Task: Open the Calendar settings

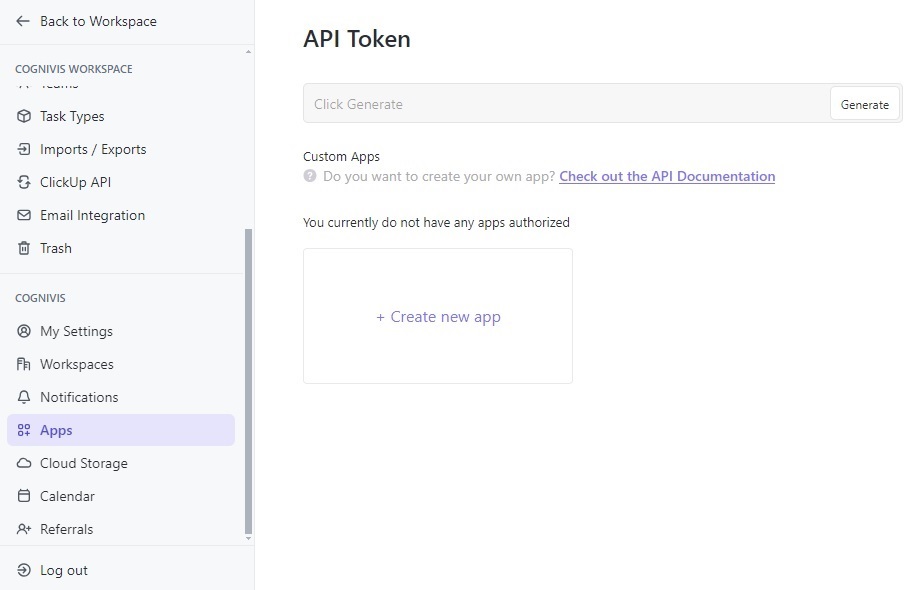Action: pos(67,496)
